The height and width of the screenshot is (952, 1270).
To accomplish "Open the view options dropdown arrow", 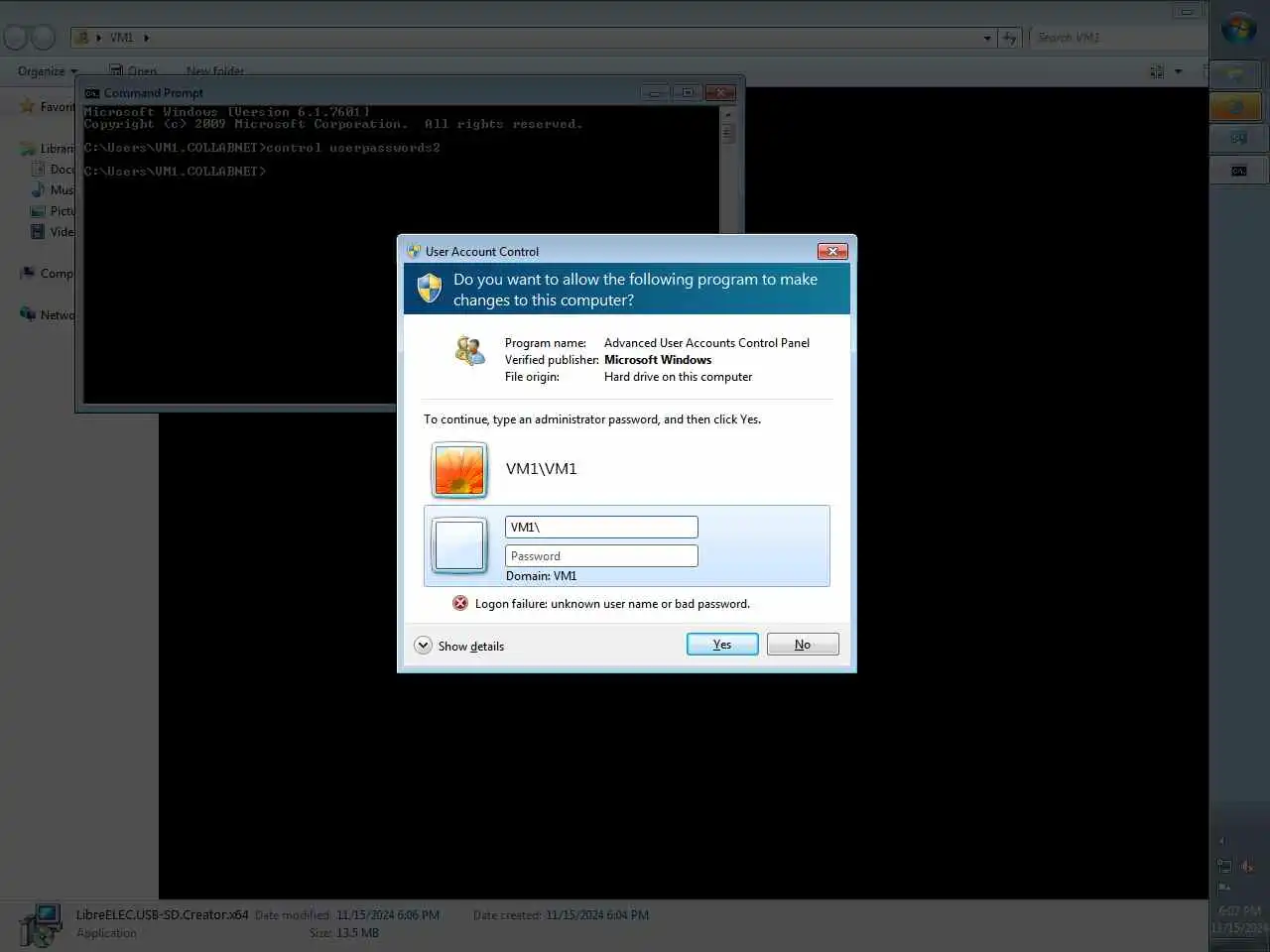I will [1179, 71].
